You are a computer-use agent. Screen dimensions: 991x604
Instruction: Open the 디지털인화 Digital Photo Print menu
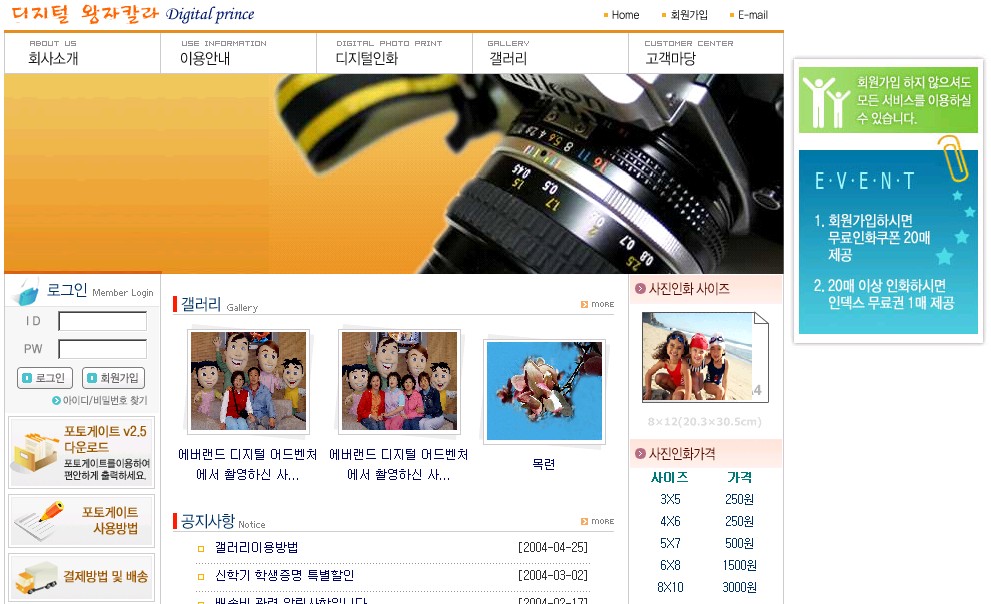click(x=389, y=52)
